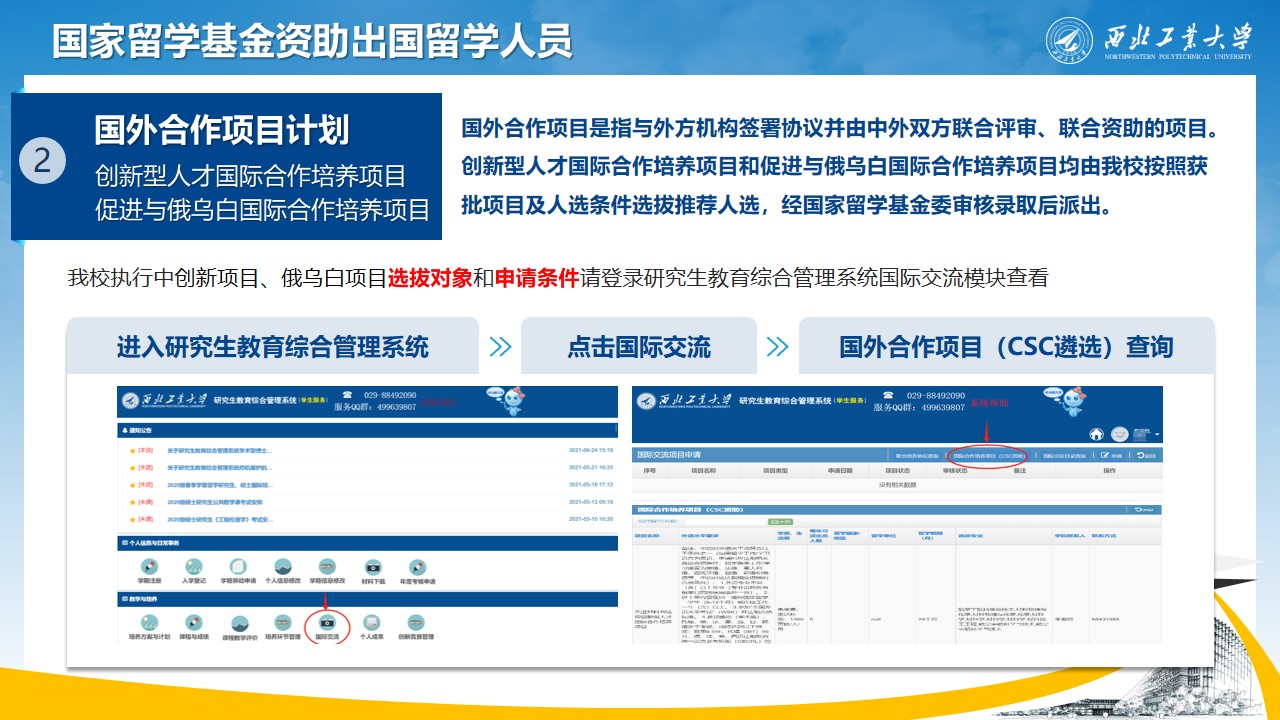Image resolution: width=1280 pixels, height=720 pixels.
Task: Open user account dropdown arrow beside avatar
Action: 1157,435
